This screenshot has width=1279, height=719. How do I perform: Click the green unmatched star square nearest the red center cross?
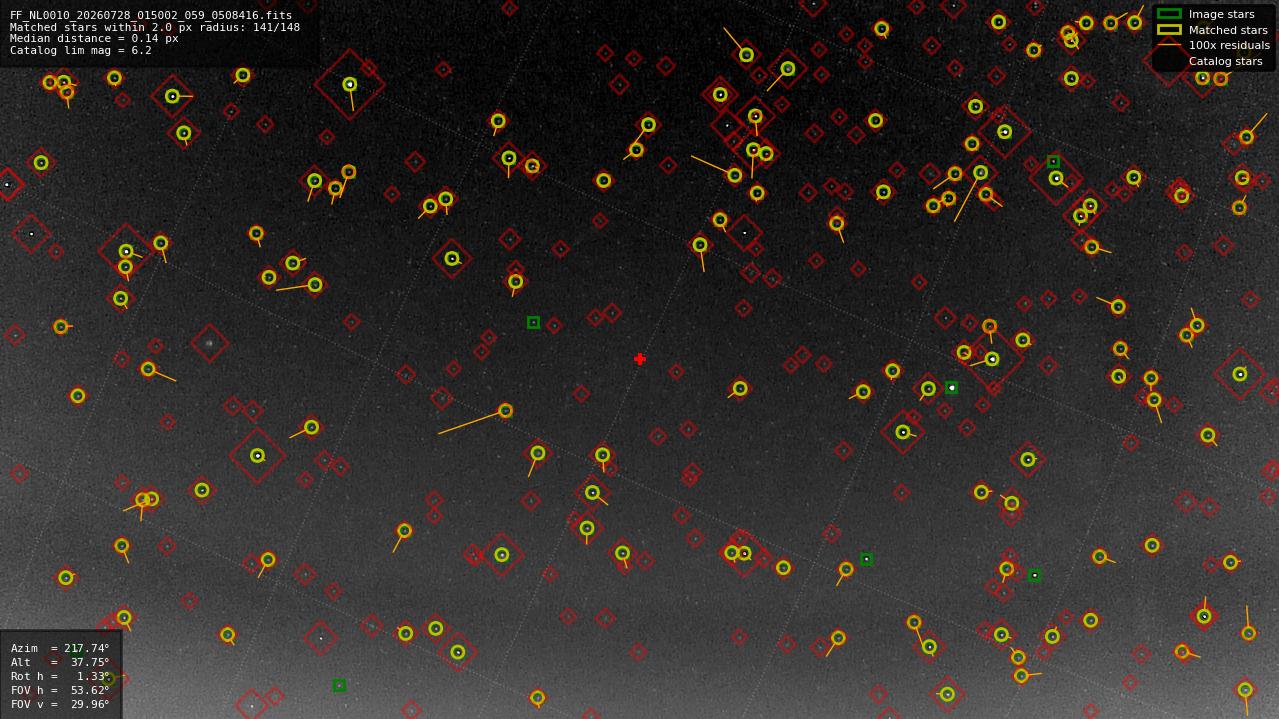tap(533, 322)
